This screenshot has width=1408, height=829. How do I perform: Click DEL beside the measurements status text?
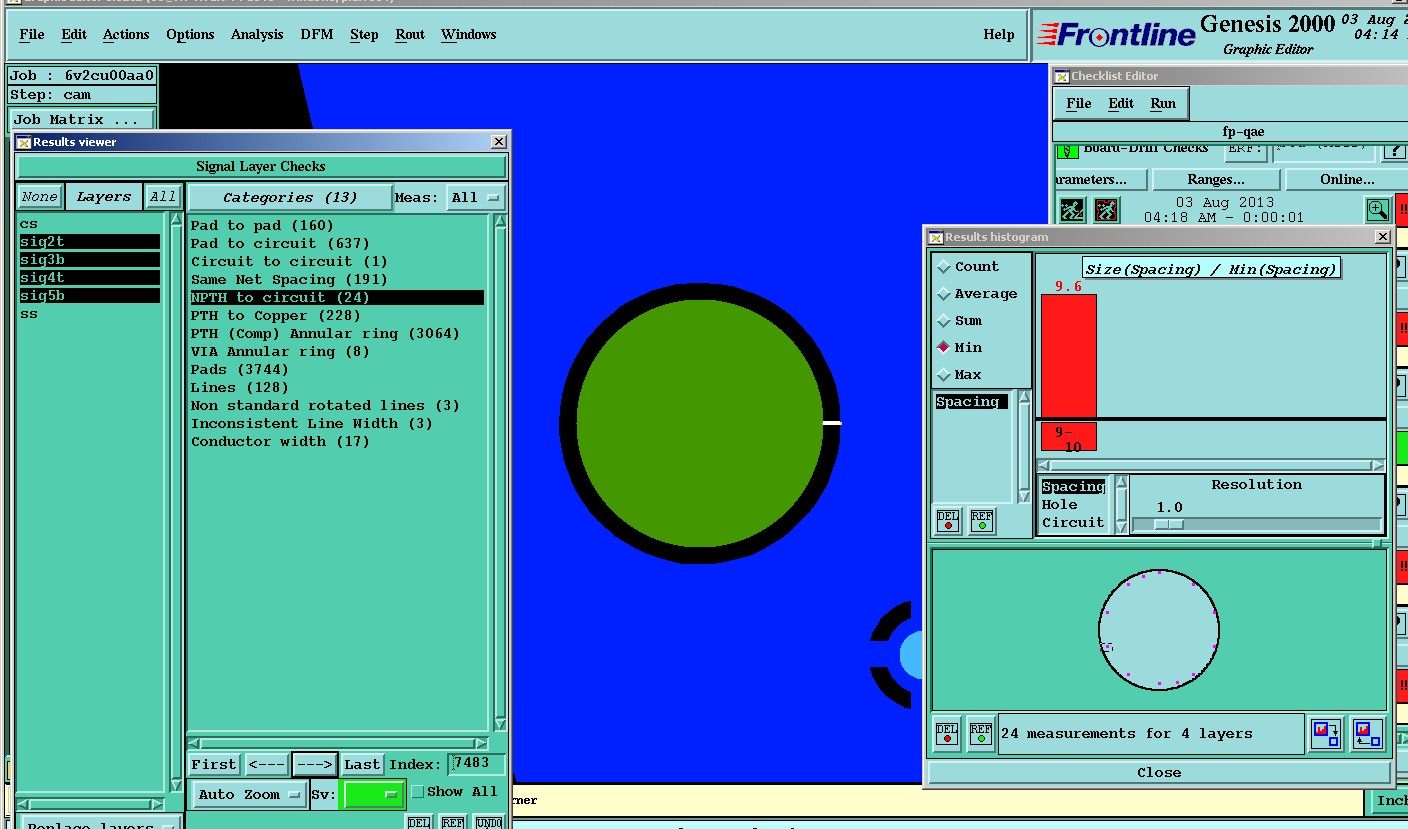947,733
